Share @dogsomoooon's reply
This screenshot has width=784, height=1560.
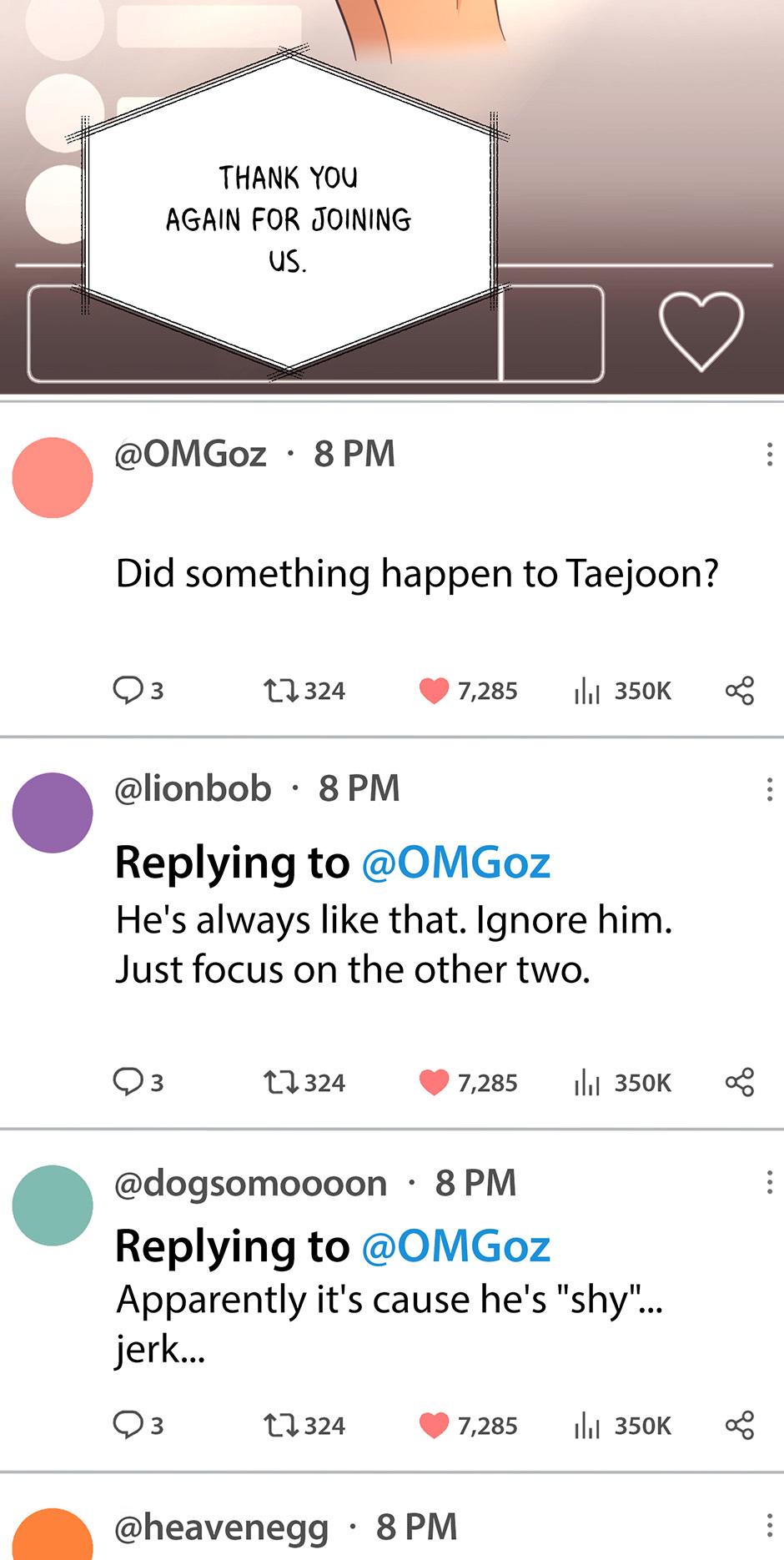(740, 1426)
